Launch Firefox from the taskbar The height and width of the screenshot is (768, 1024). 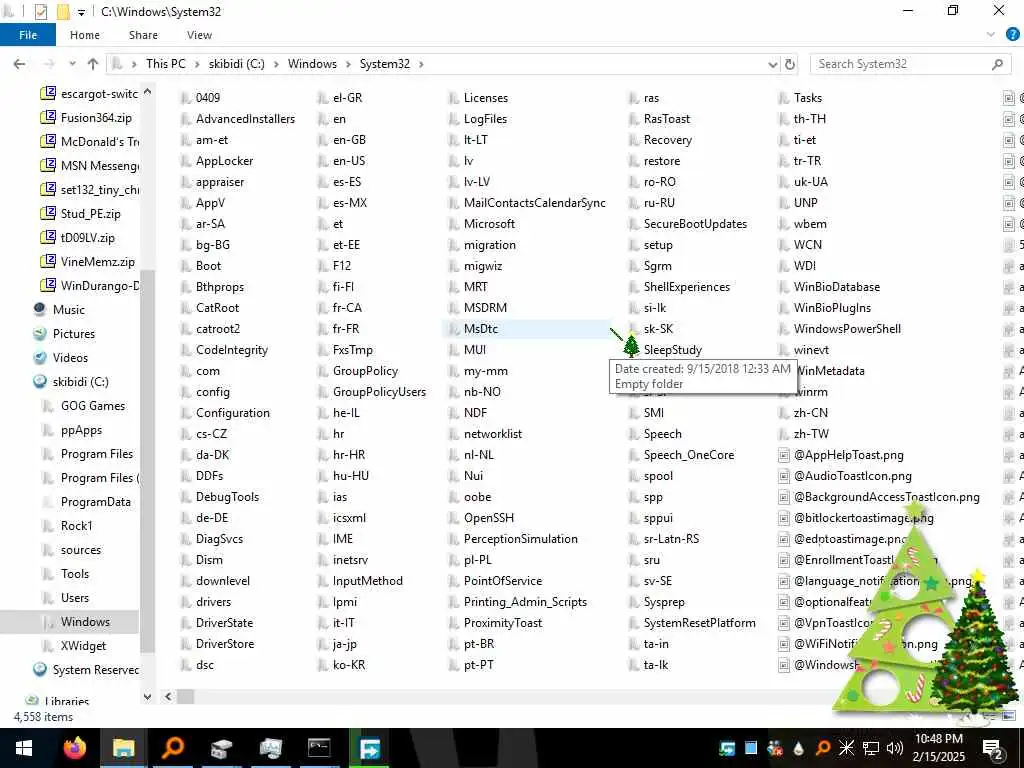(74, 748)
